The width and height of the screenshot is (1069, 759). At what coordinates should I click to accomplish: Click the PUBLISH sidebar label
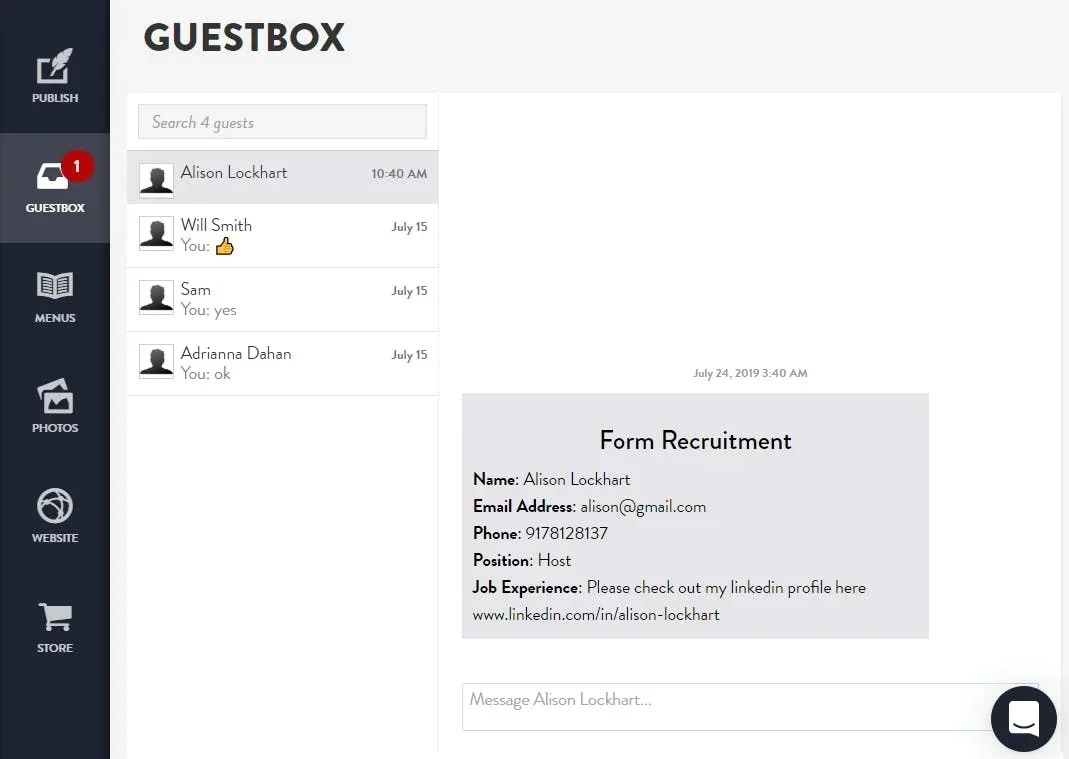click(x=55, y=98)
